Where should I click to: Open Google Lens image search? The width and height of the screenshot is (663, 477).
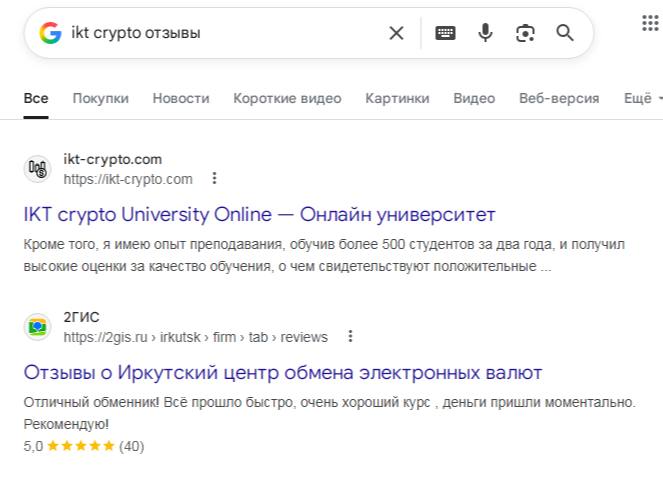525,33
